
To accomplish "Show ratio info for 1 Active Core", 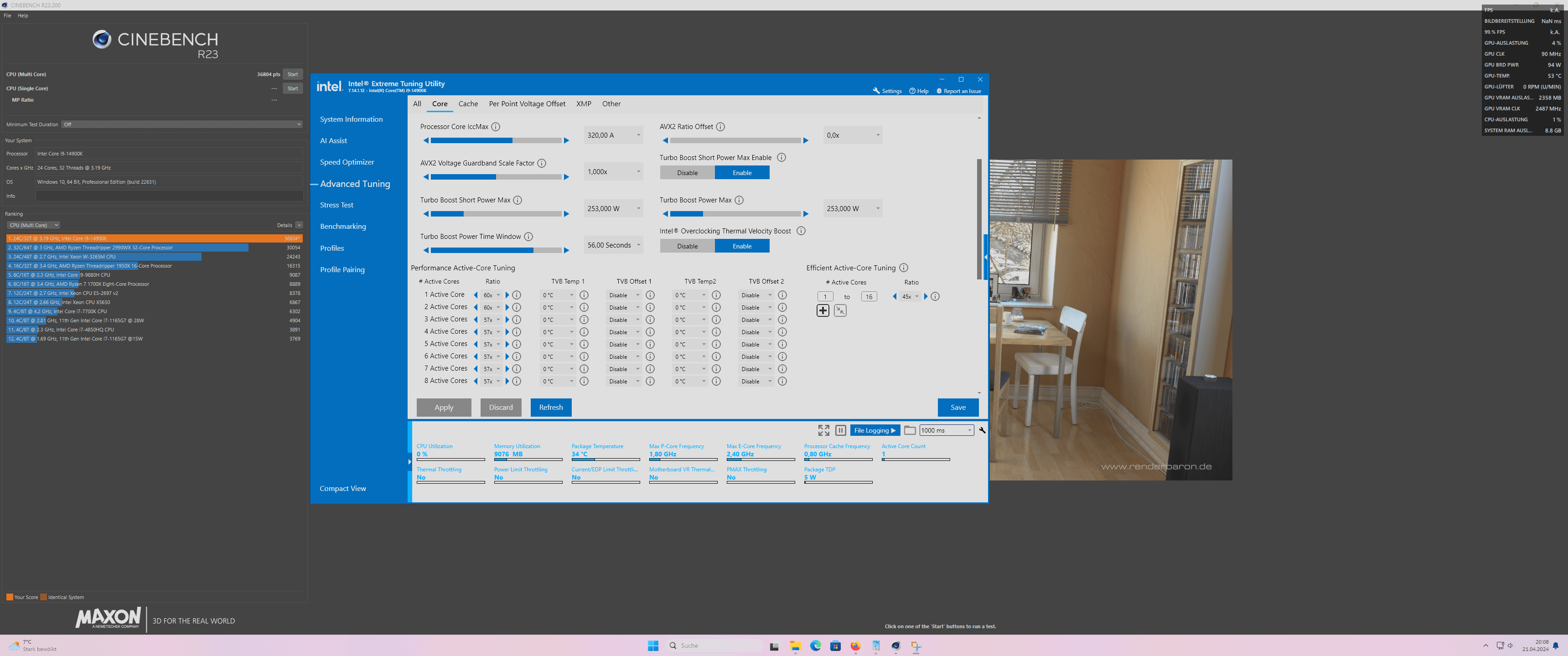I will [x=517, y=295].
